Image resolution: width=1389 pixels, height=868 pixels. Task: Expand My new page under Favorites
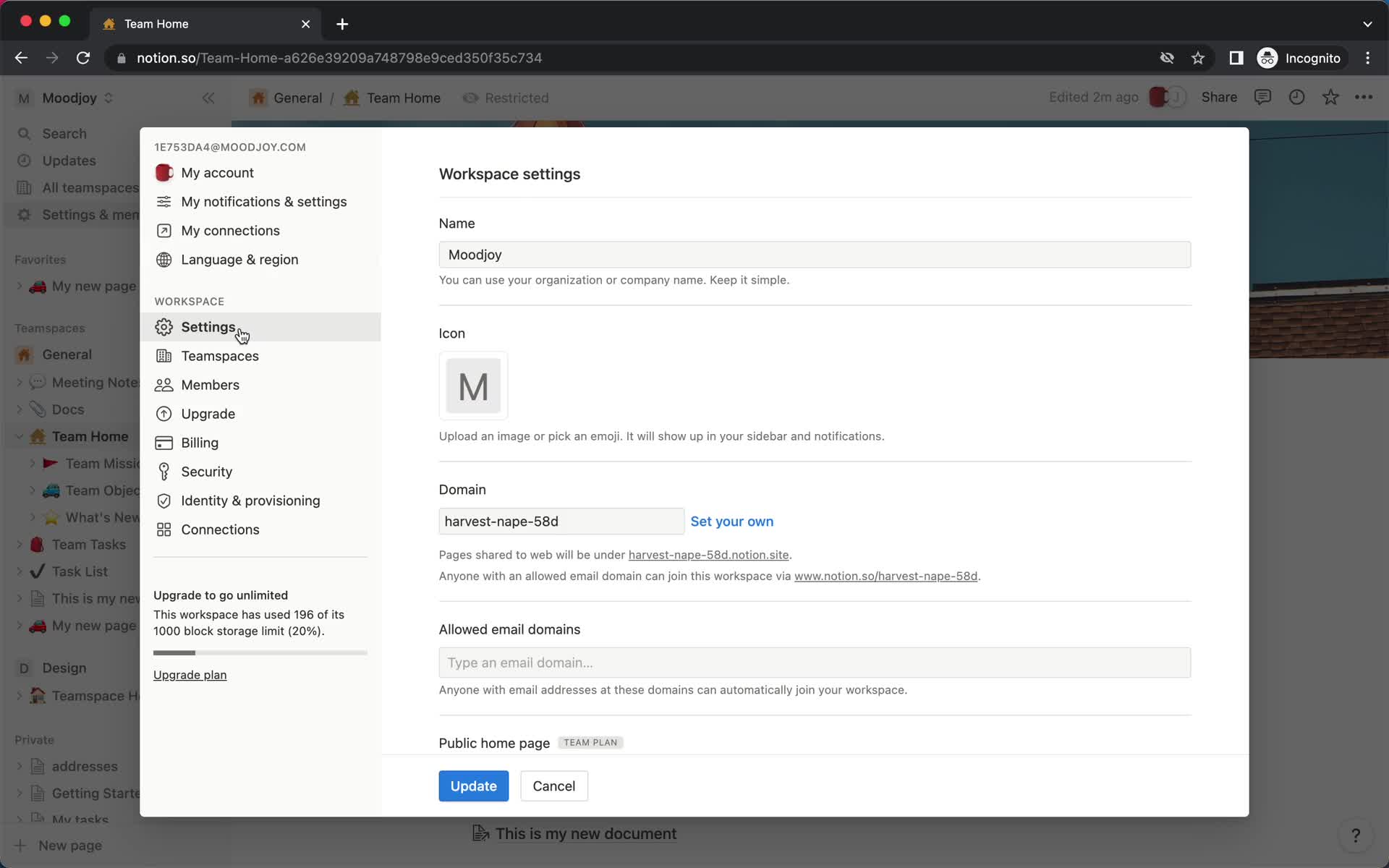[x=20, y=286]
